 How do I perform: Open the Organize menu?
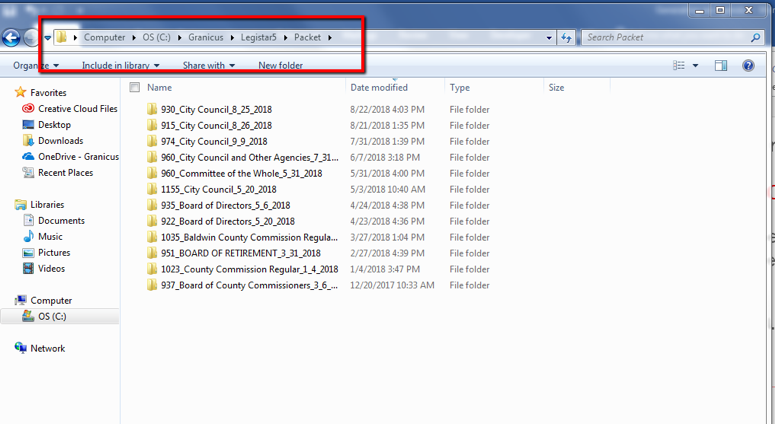point(36,65)
